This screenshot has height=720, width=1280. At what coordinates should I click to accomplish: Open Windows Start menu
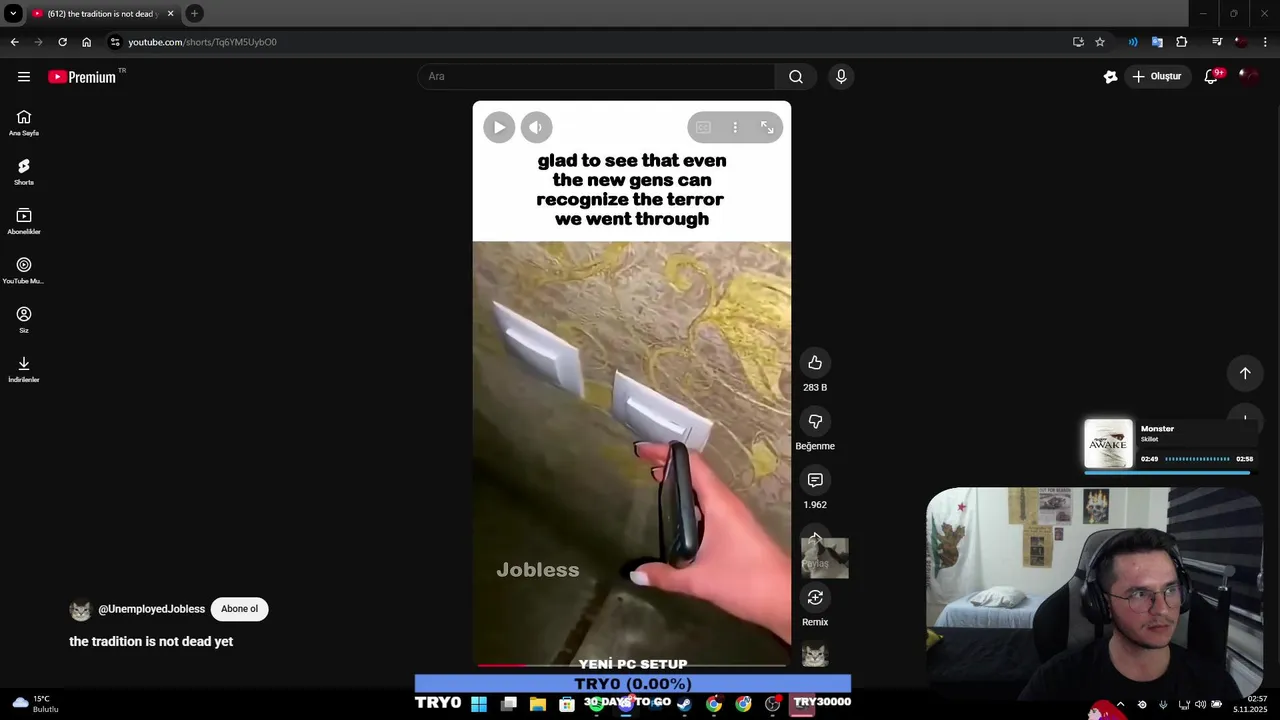(479, 704)
